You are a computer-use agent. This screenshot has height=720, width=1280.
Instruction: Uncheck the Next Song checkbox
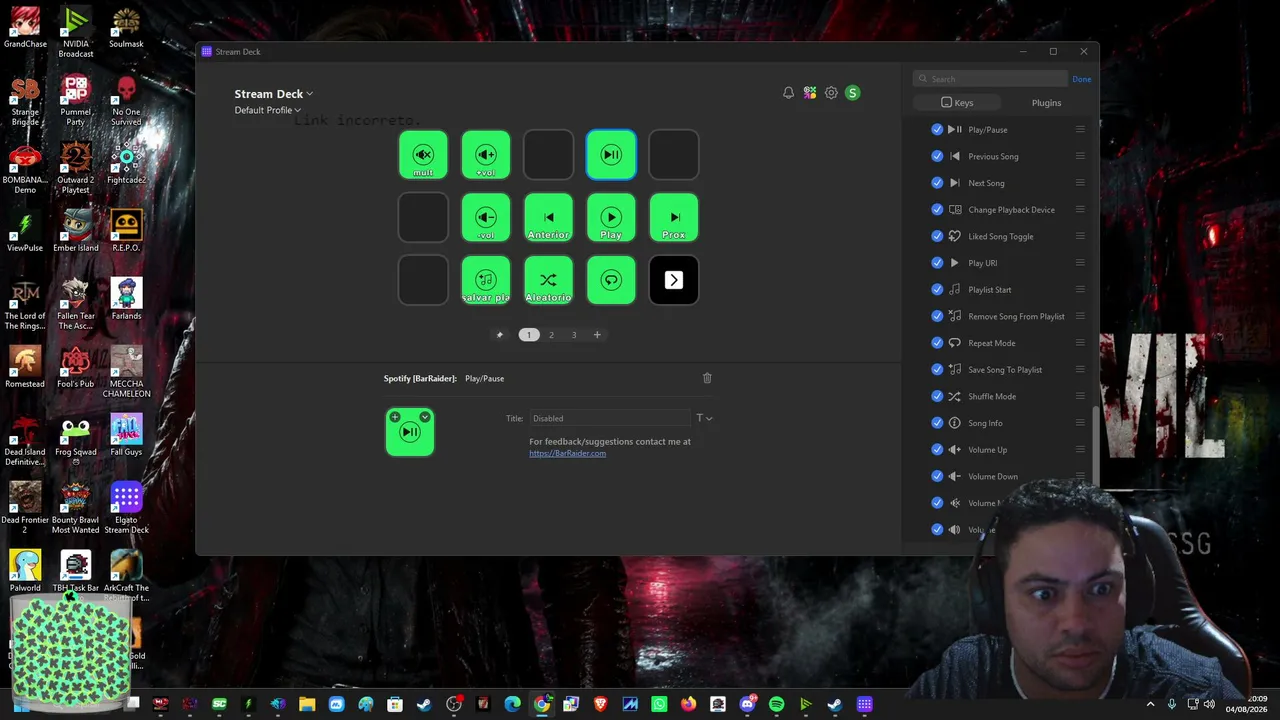pyautogui.click(x=937, y=183)
